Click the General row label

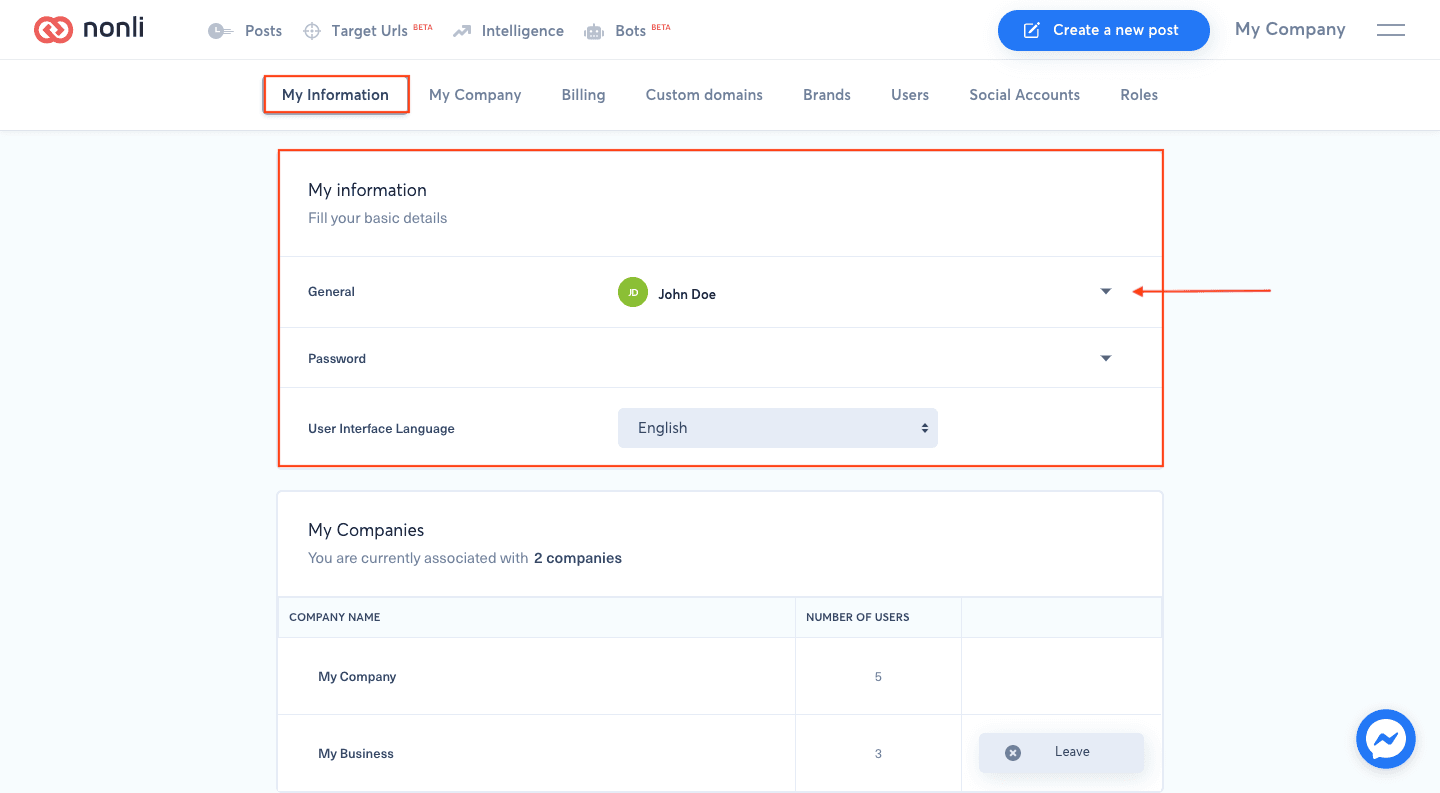(x=332, y=292)
